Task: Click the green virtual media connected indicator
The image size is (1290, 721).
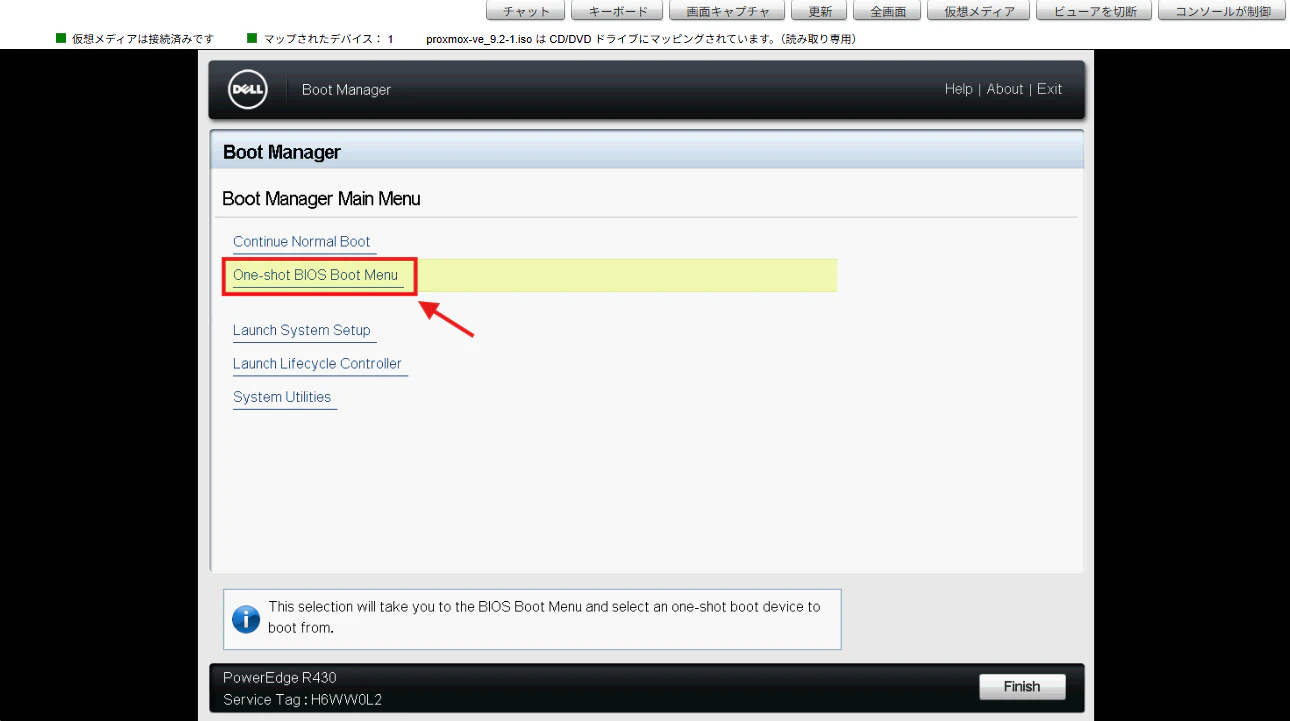Action: (x=61, y=38)
